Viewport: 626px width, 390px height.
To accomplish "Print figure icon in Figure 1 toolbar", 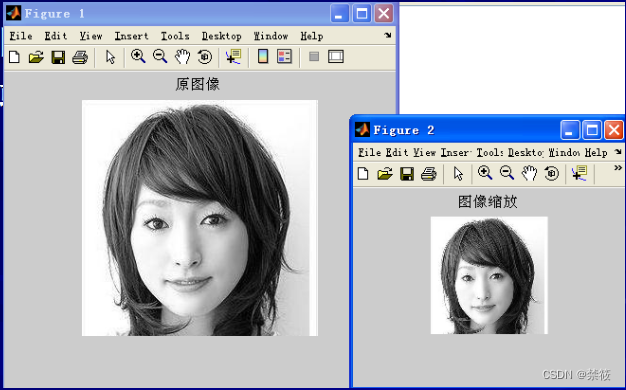I will (x=80, y=57).
